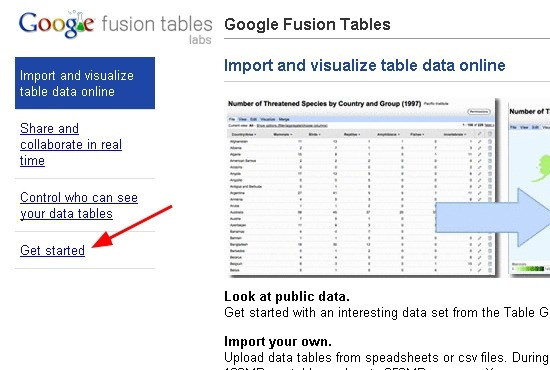Expand the Mammals column header dropdown

click(x=291, y=135)
